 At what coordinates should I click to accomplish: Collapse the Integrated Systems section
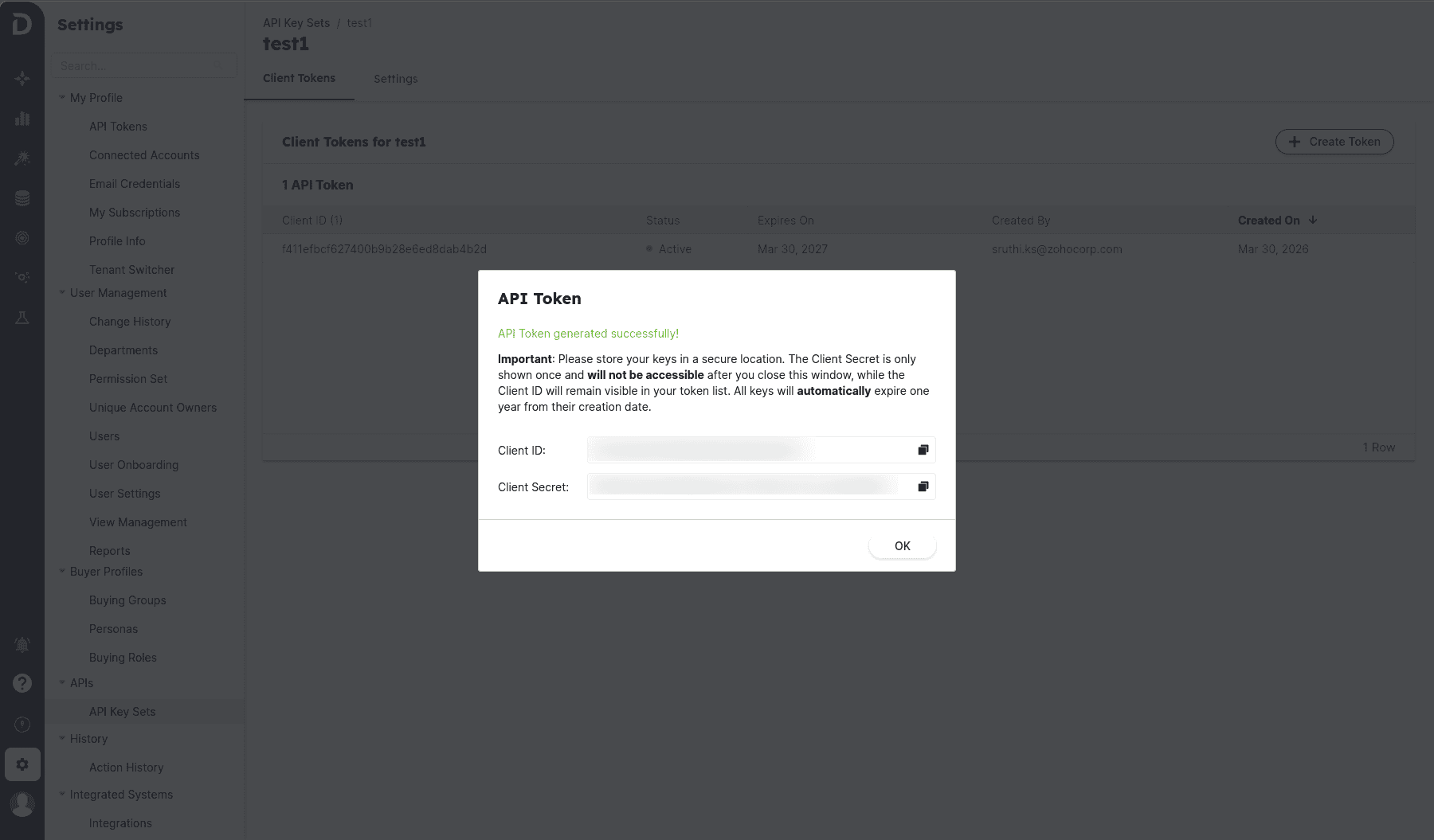(x=62, y=794)
